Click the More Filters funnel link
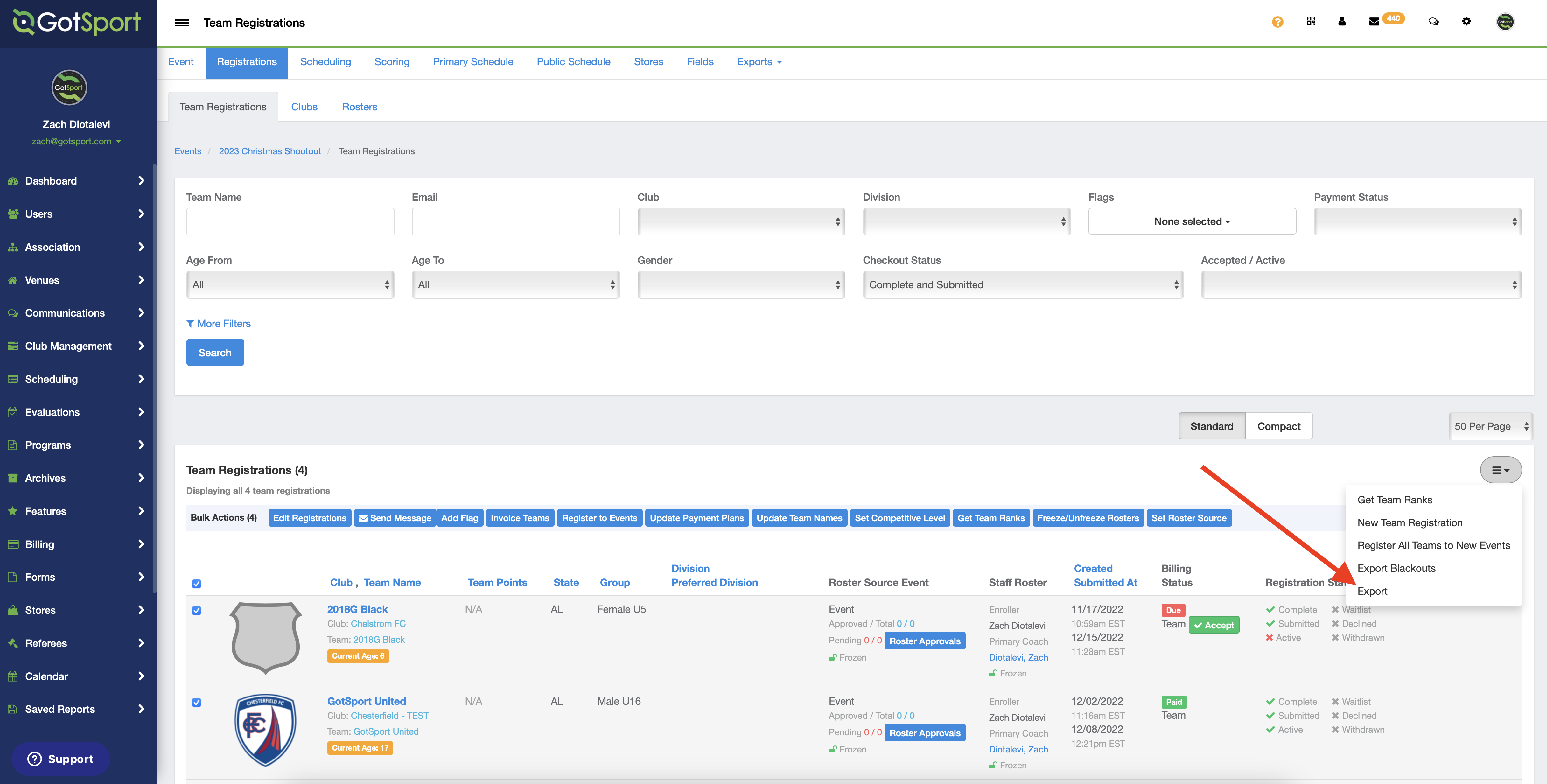This screenshot has width=1547, height=784. click(218, 323)
